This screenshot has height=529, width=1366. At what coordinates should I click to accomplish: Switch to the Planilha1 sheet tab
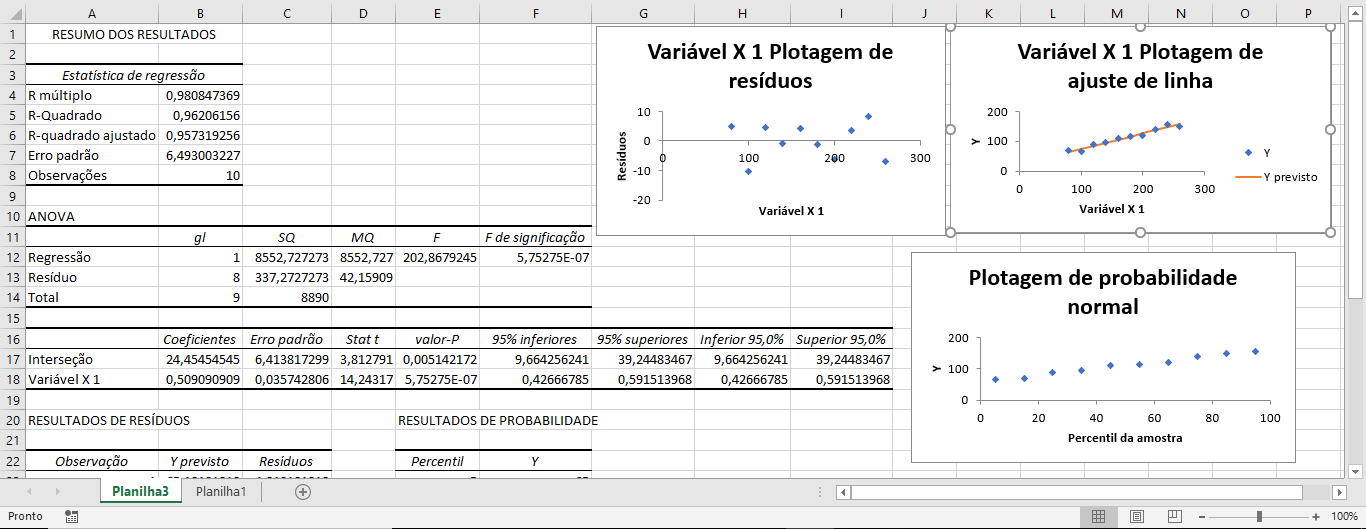[221, 492]
